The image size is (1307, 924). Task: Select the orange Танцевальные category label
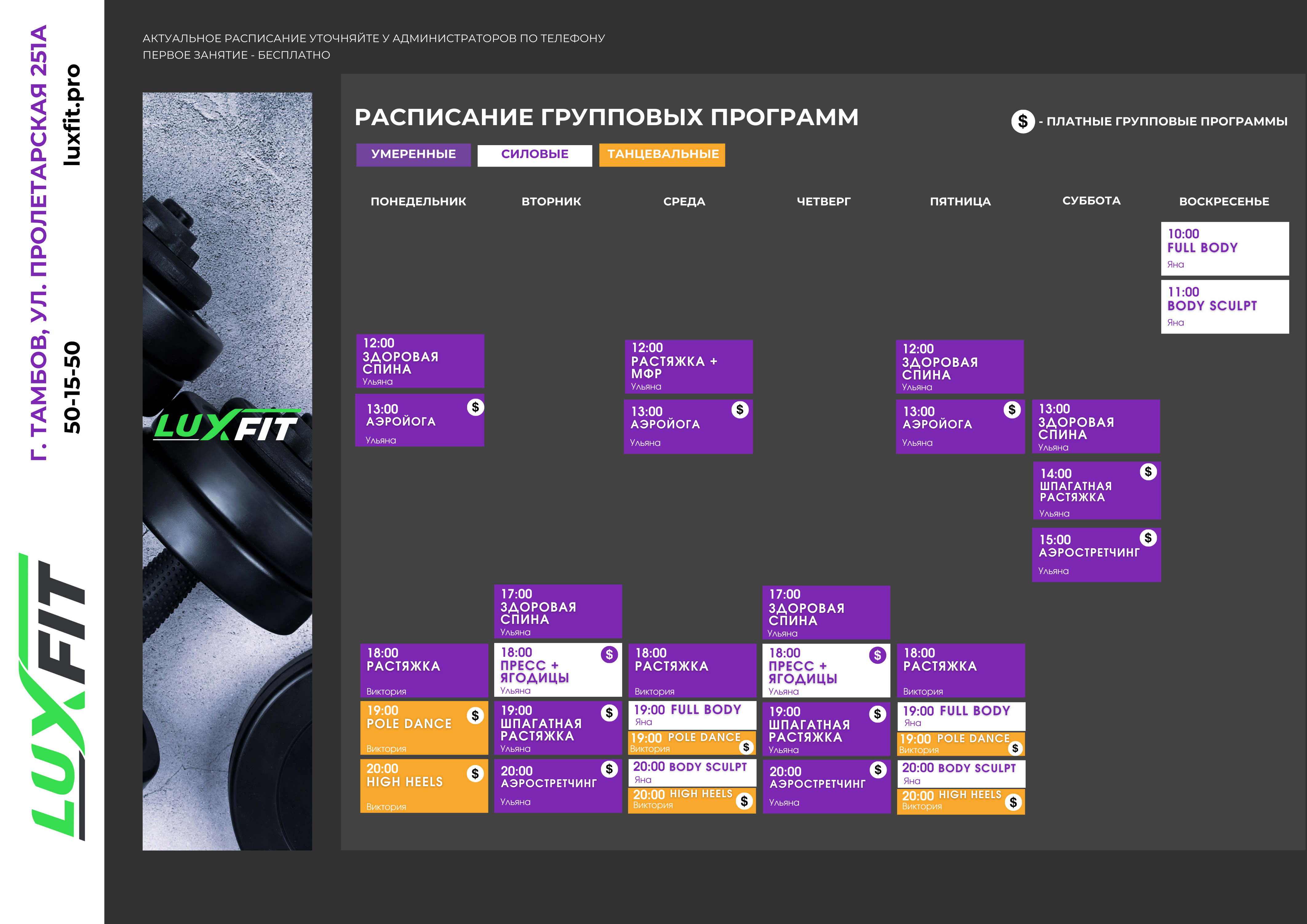[662, 154]
